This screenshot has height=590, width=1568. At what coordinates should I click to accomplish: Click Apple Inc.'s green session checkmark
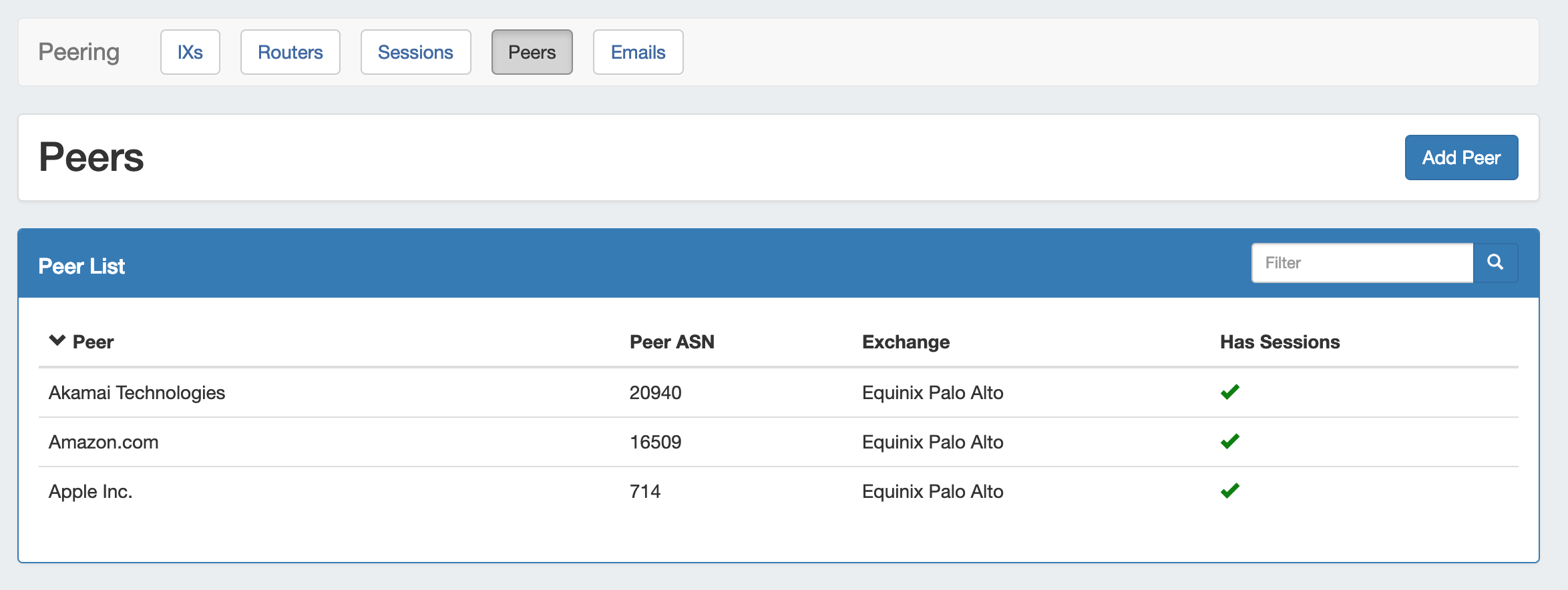click(1229, 491)
